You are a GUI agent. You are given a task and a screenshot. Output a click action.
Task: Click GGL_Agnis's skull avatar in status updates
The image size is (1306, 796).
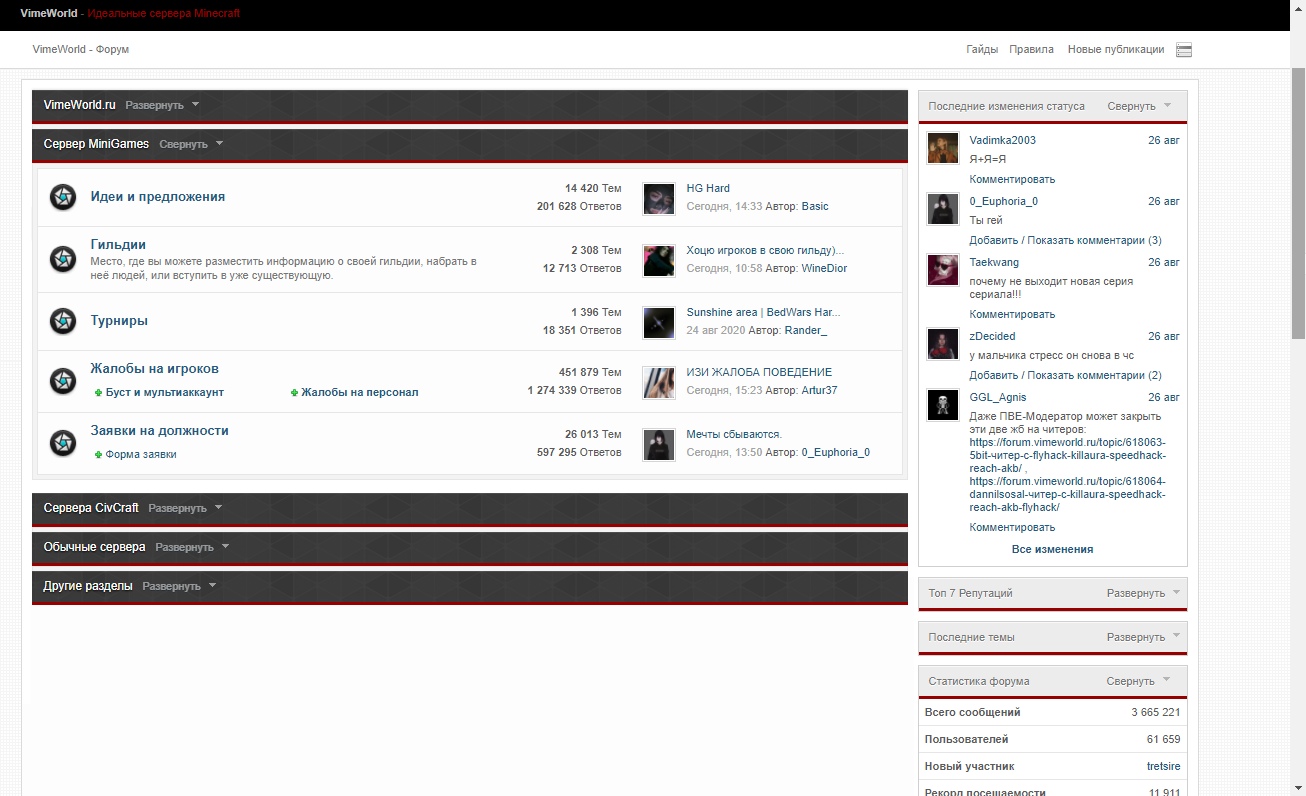(x=943, y=405)
